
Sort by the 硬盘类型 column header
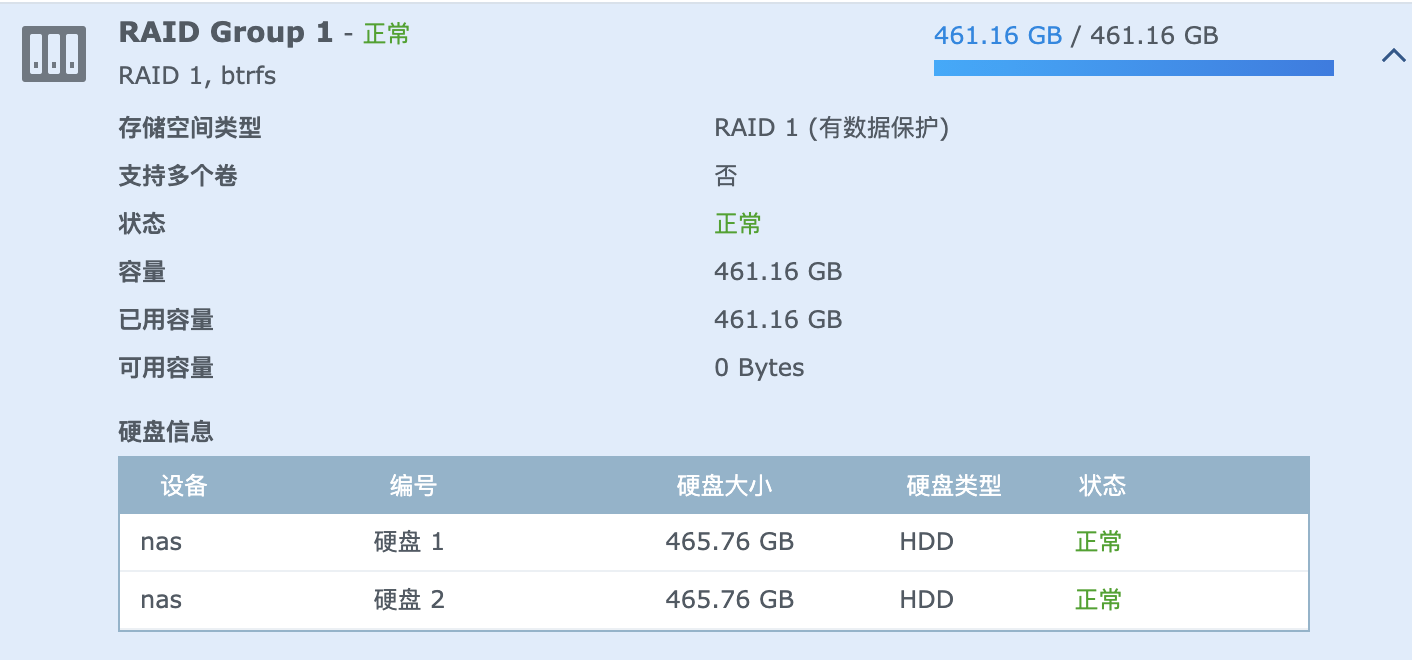click(x=953, y=486)
